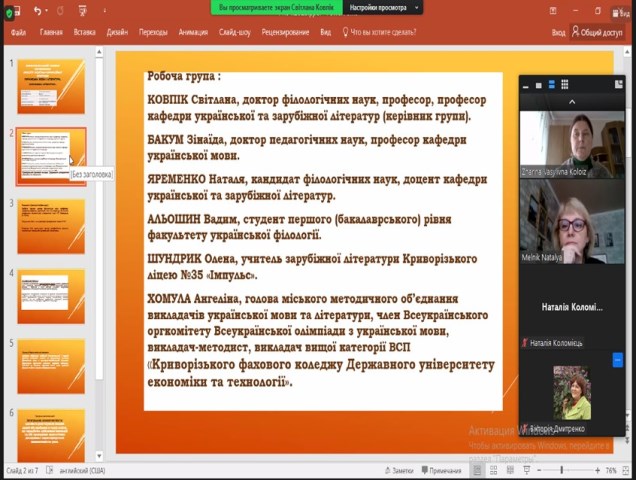This screenshot has width=636, height=480.
Task: Switch to Reading view icon
Action: 510,470
